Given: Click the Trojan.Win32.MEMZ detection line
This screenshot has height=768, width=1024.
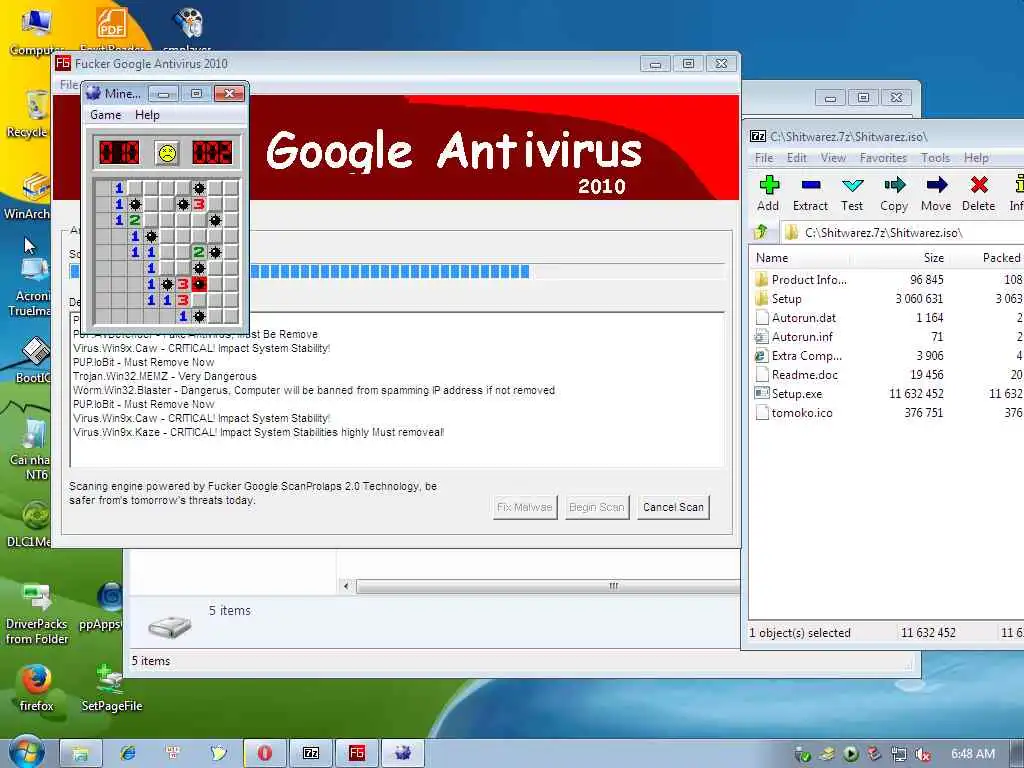Looking at the screenshot, I should pyautogui.click(x=165, y=376).
